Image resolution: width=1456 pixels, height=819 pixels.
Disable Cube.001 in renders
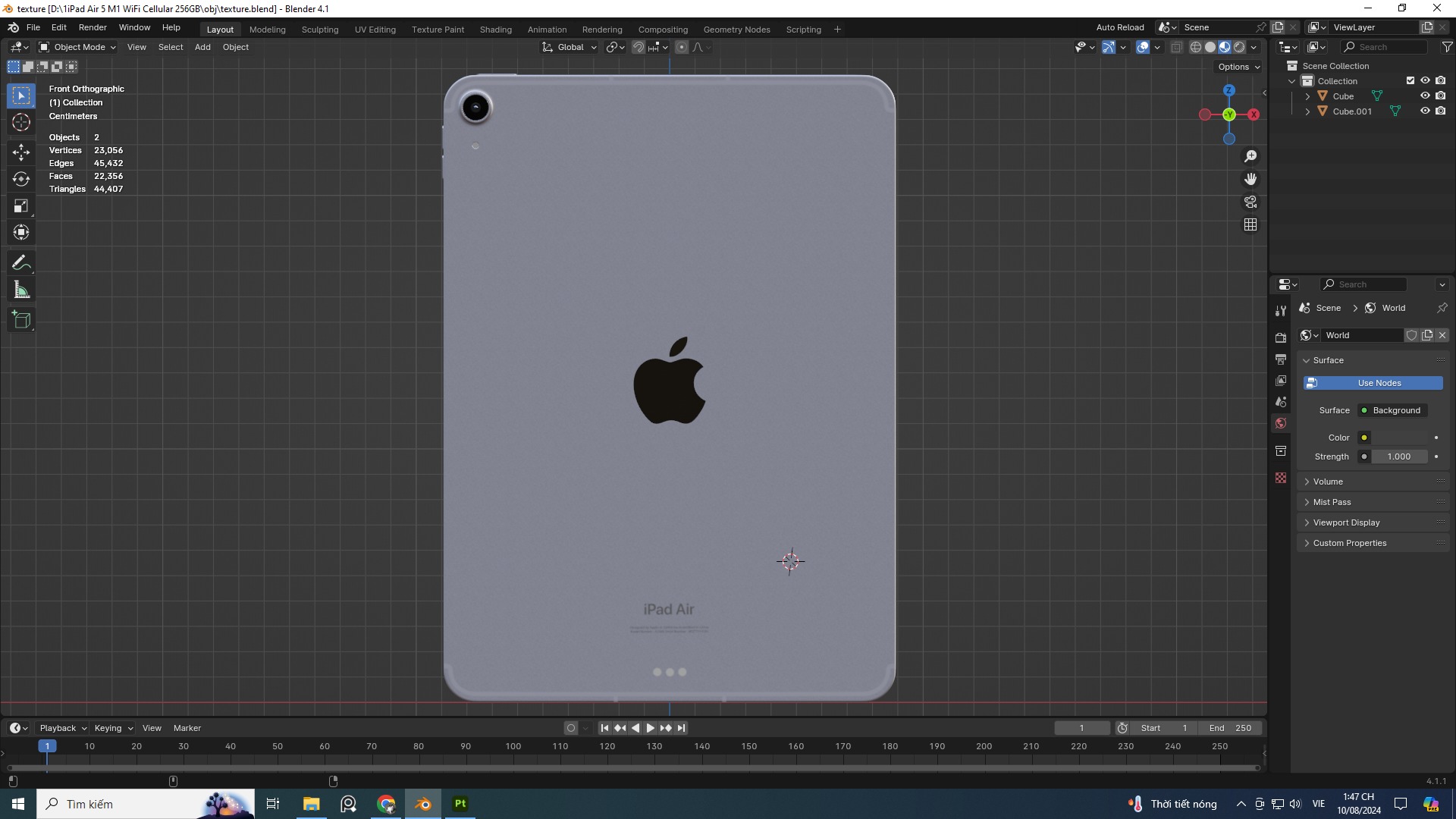click(x=1440, y=111)
